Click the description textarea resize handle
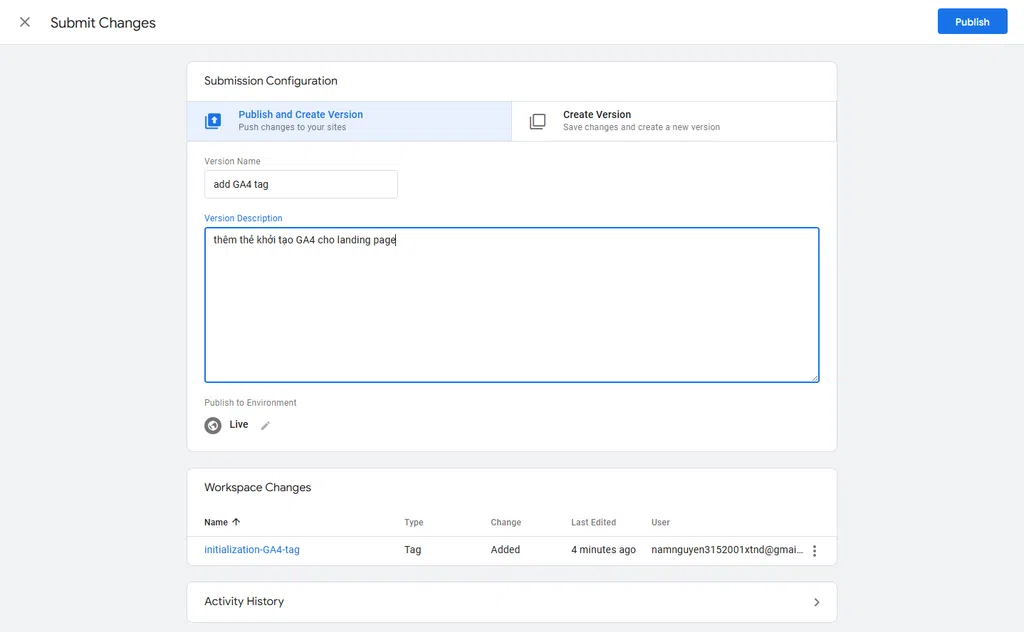Viewport: 1024px width, 632px height. click(814, 377)
